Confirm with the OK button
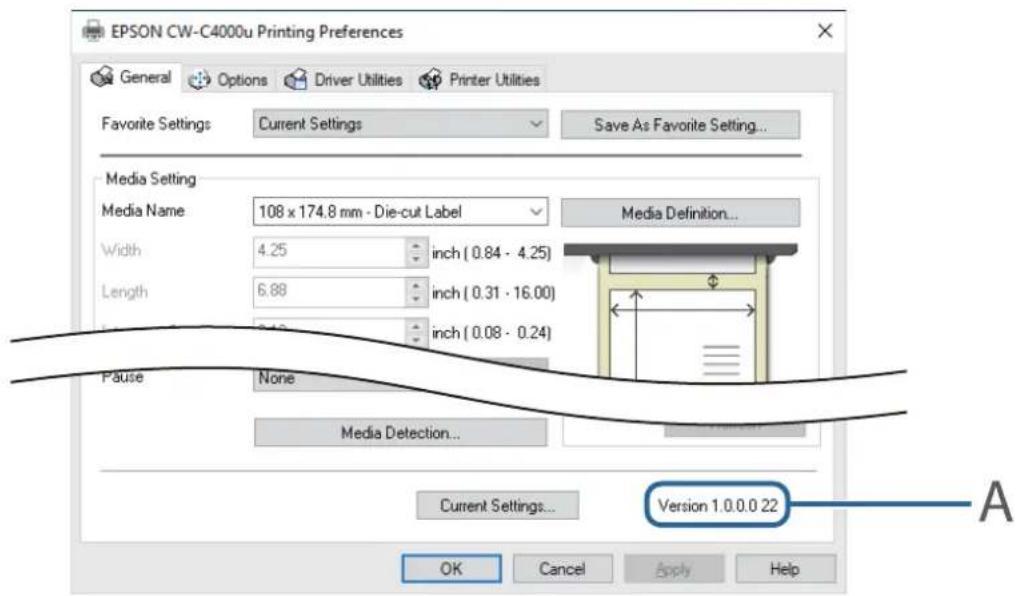The height and width of the screenshot is (596, 1021). click(x=451, y=569)
